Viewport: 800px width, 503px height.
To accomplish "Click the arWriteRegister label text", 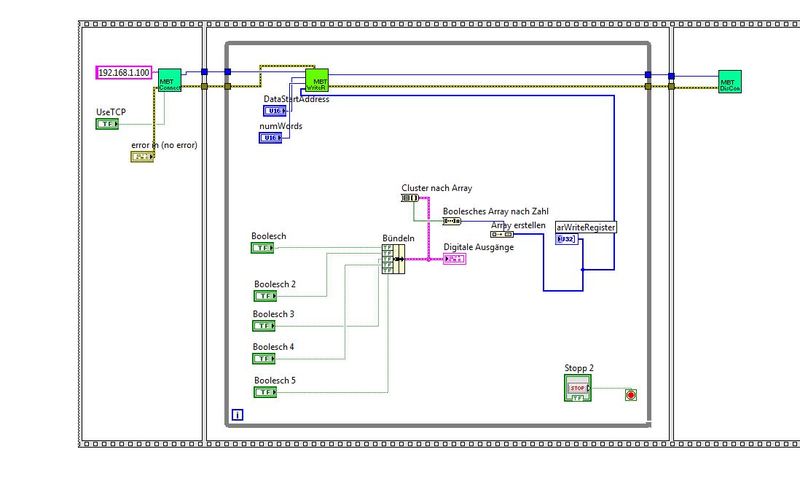I will tap(586, 228).
